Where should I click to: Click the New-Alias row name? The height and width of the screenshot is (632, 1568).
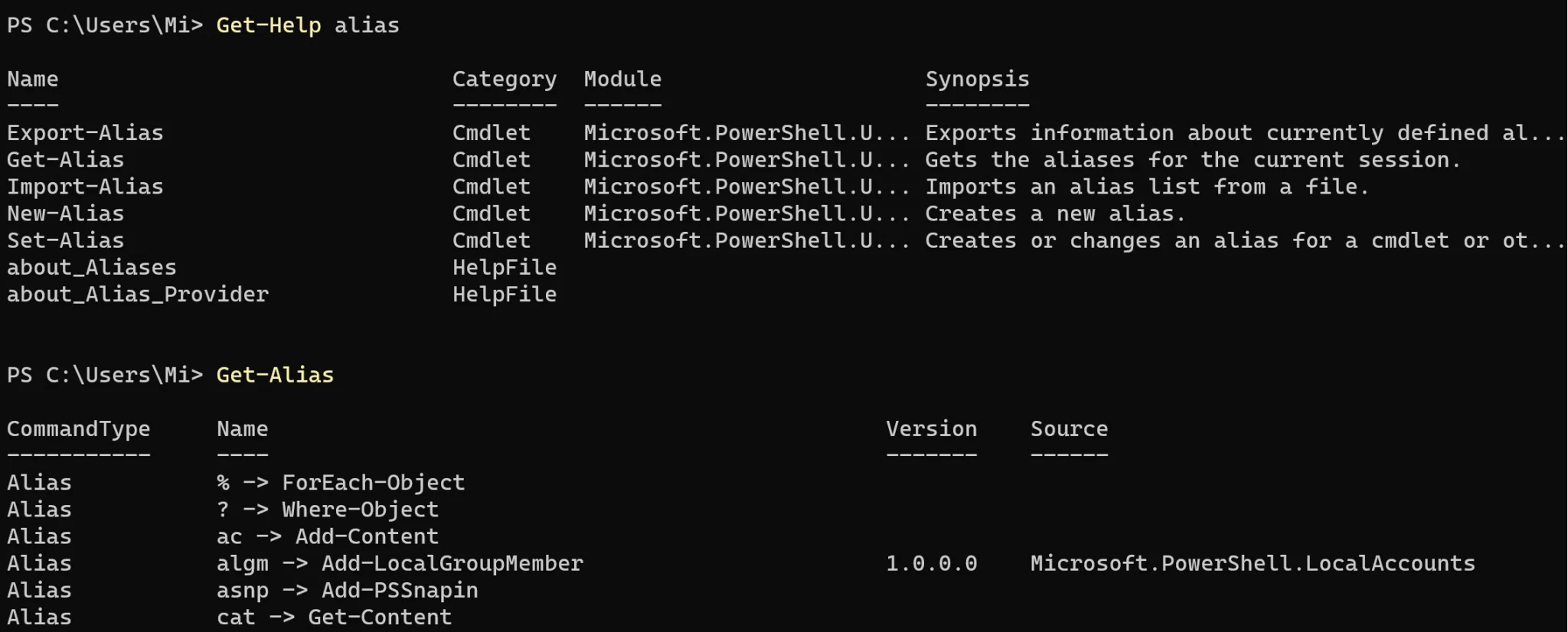point(65,213)
